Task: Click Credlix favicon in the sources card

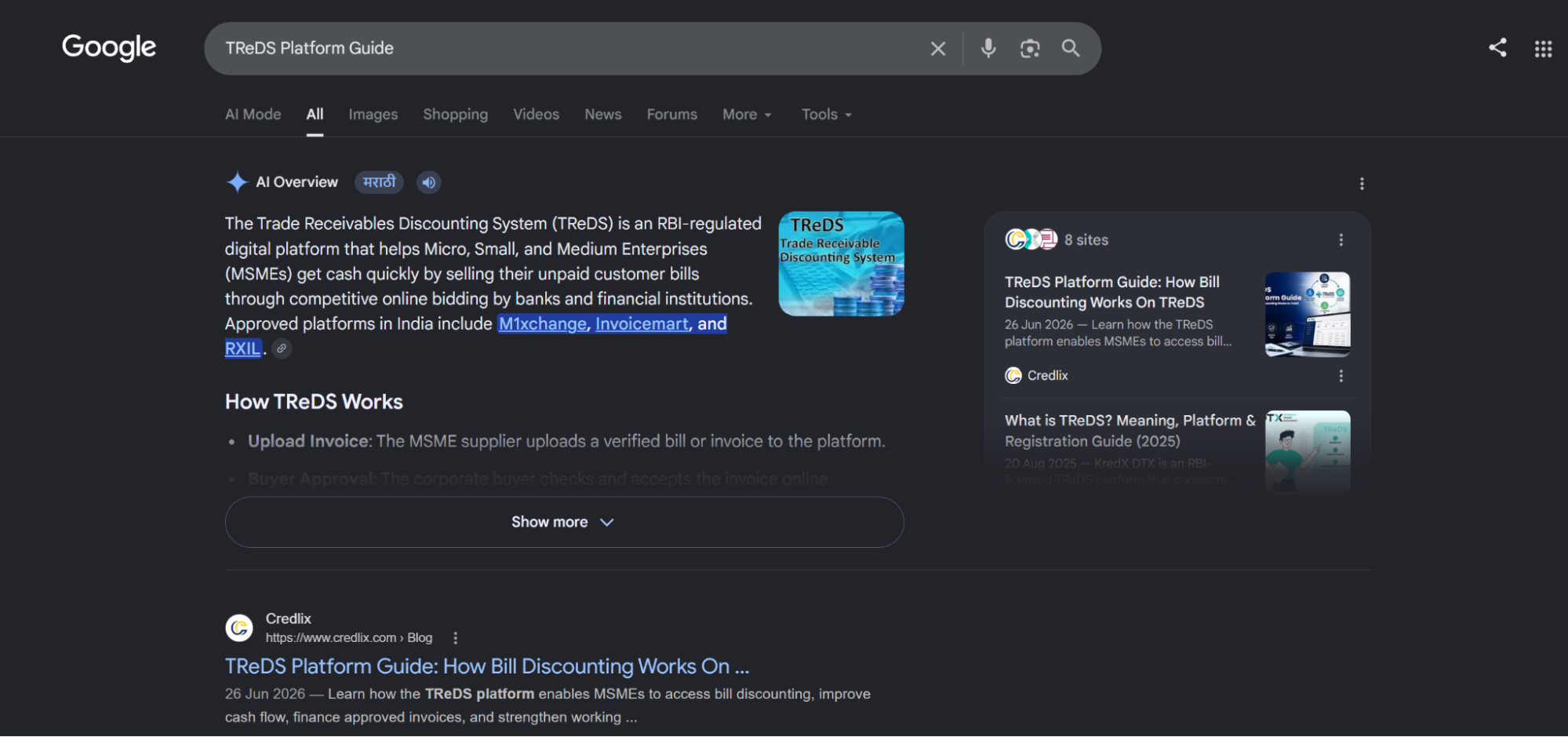Action: [x=1013, y=375]
